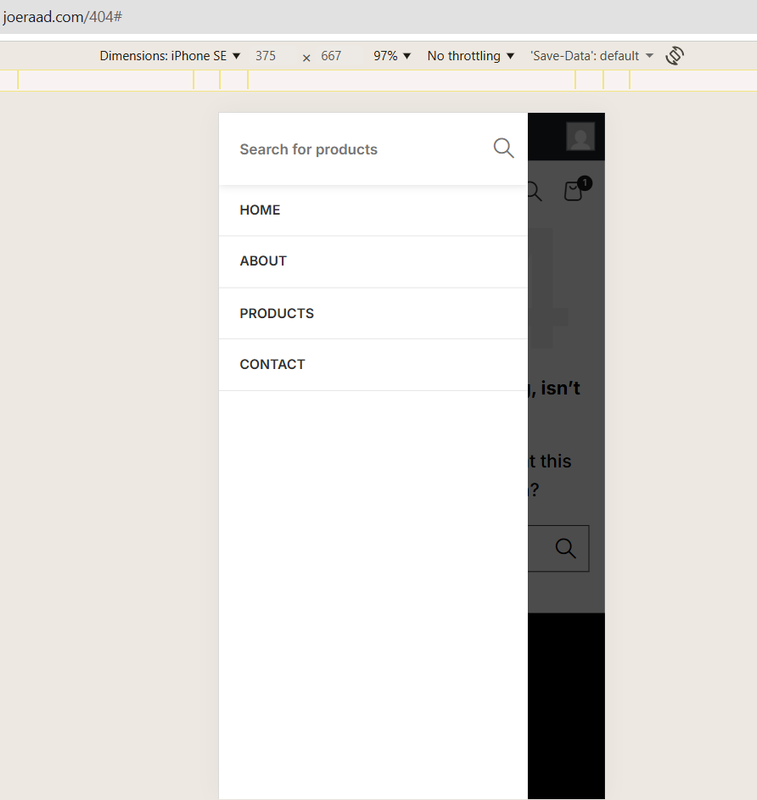Click the partially hidden header search icon
The width and height of the screenshot is (757, 800).
point(535,191)
